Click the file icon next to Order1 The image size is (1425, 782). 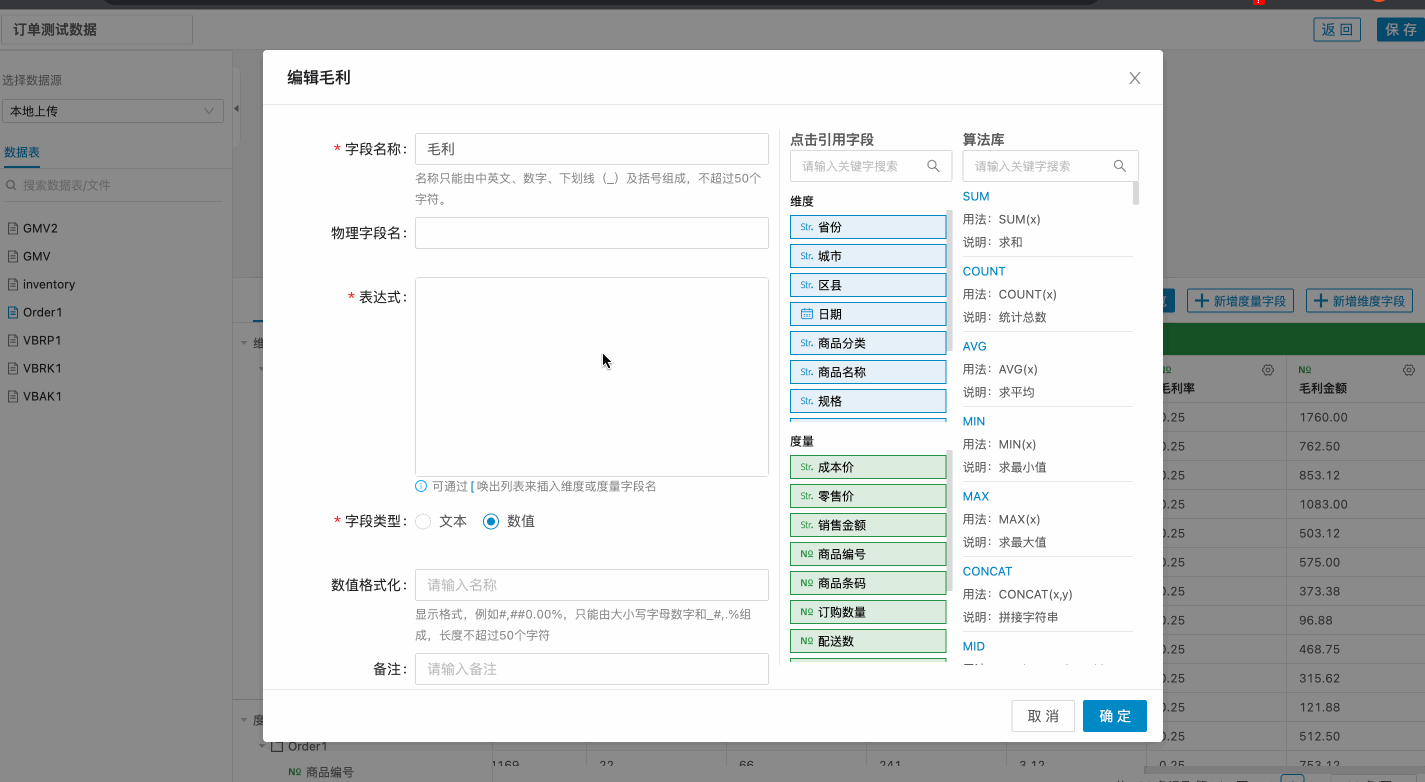pos(13,312)
